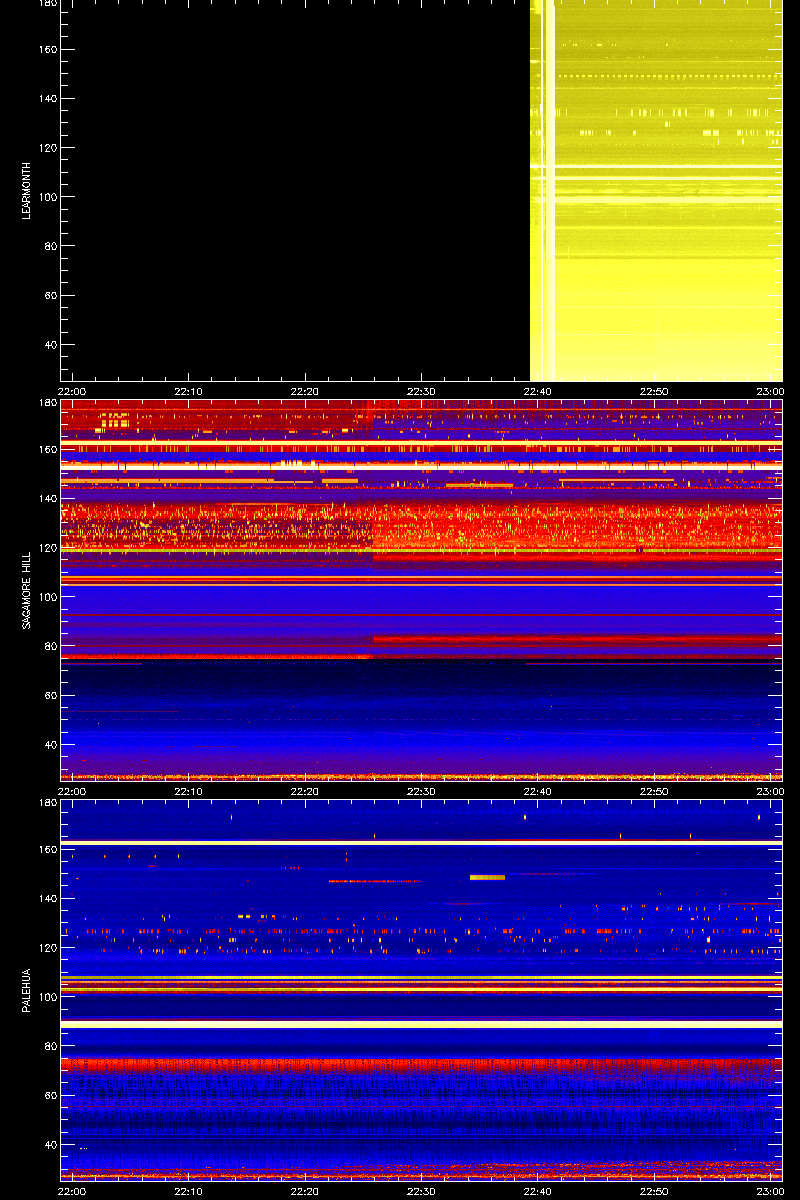Viewport: 800px width, 1200px height.
Task: Pick 22:00 under the Palehua panel
Action: [72, 1191]
